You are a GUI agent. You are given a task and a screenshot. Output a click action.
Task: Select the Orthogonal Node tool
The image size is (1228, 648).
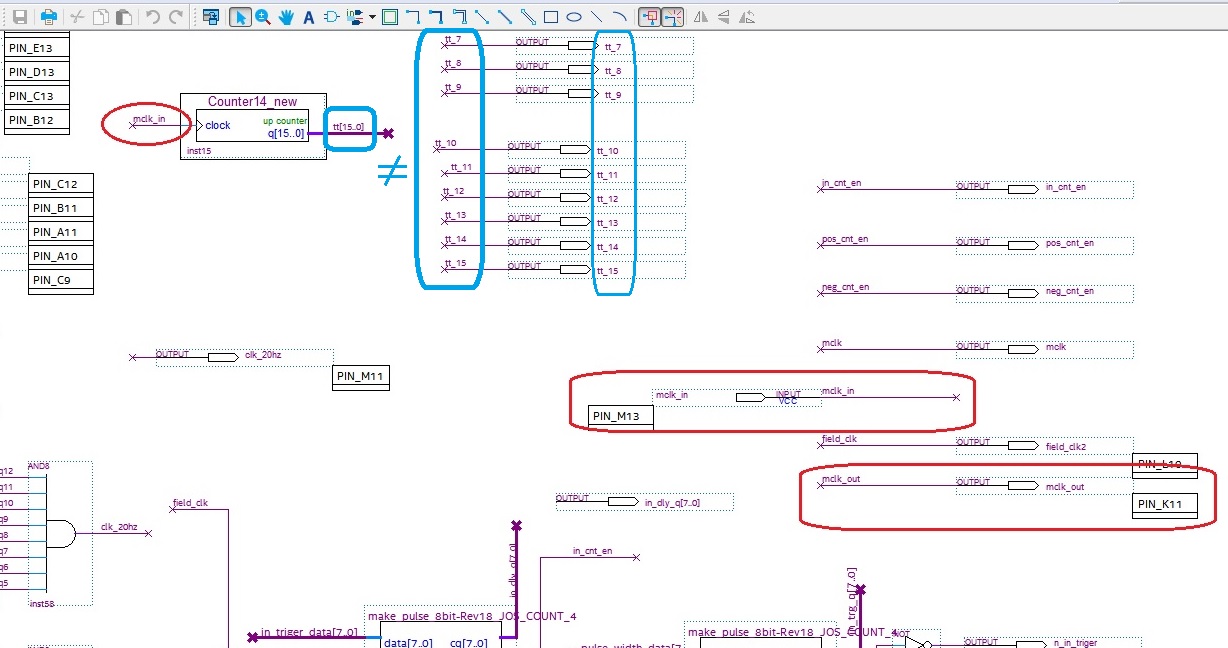(x=413, y=17)
